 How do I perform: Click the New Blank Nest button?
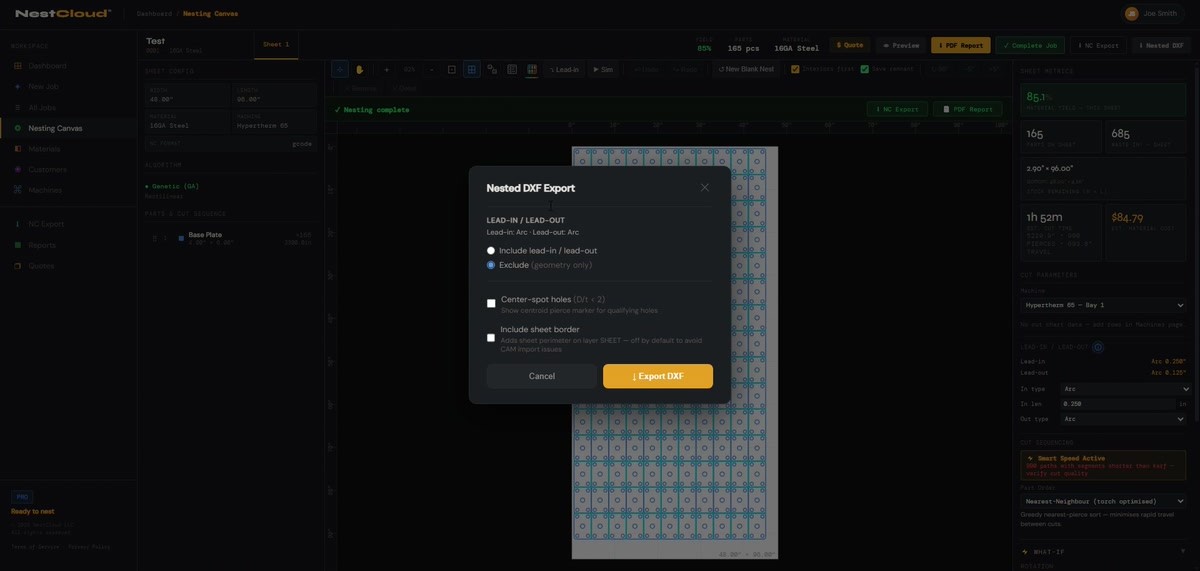click(x=746, y=69)
